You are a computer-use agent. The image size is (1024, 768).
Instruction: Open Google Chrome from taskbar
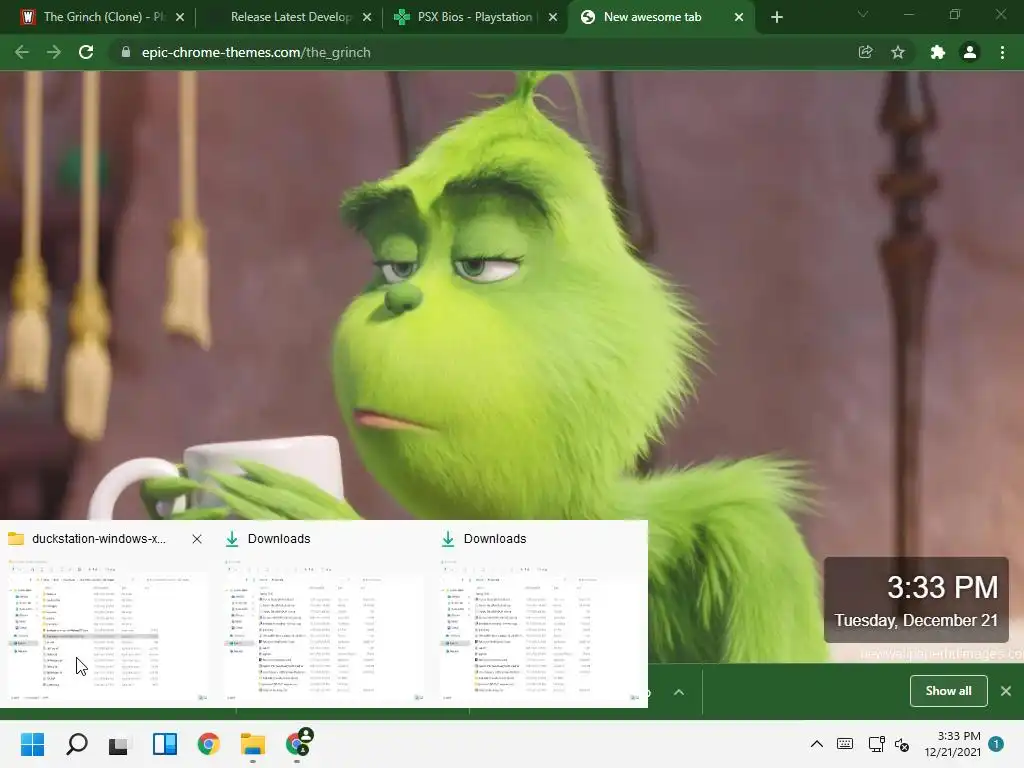(x=208, y=744)
